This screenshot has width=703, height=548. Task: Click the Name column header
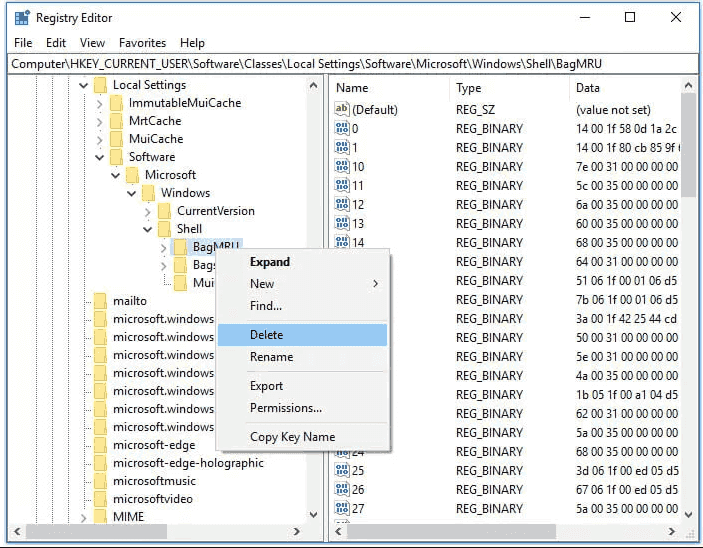(390, 88)
